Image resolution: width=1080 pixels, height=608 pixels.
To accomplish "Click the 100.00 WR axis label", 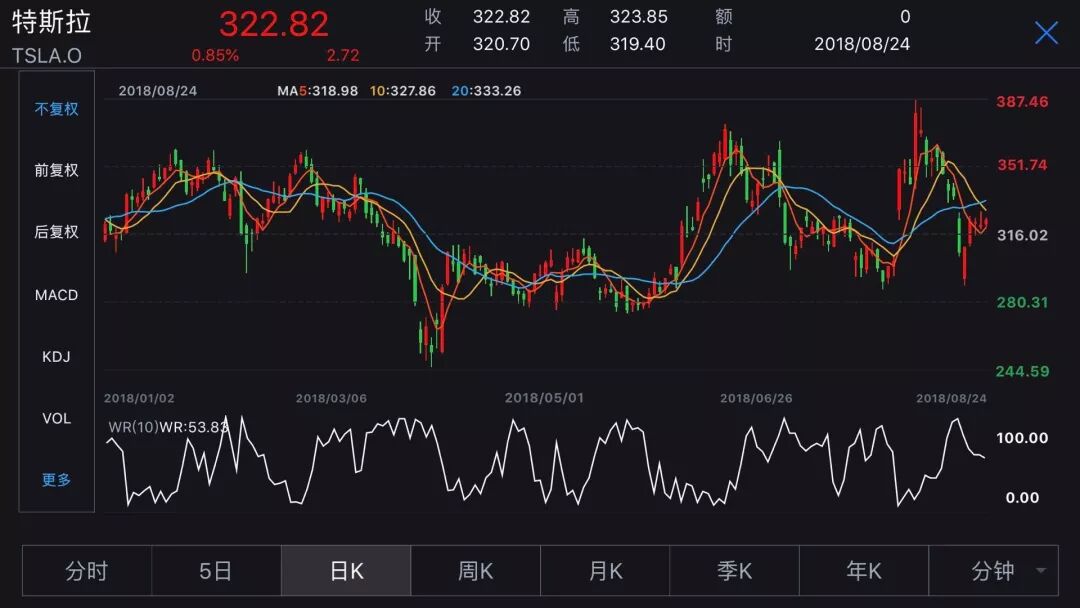I will point(1022,438).
